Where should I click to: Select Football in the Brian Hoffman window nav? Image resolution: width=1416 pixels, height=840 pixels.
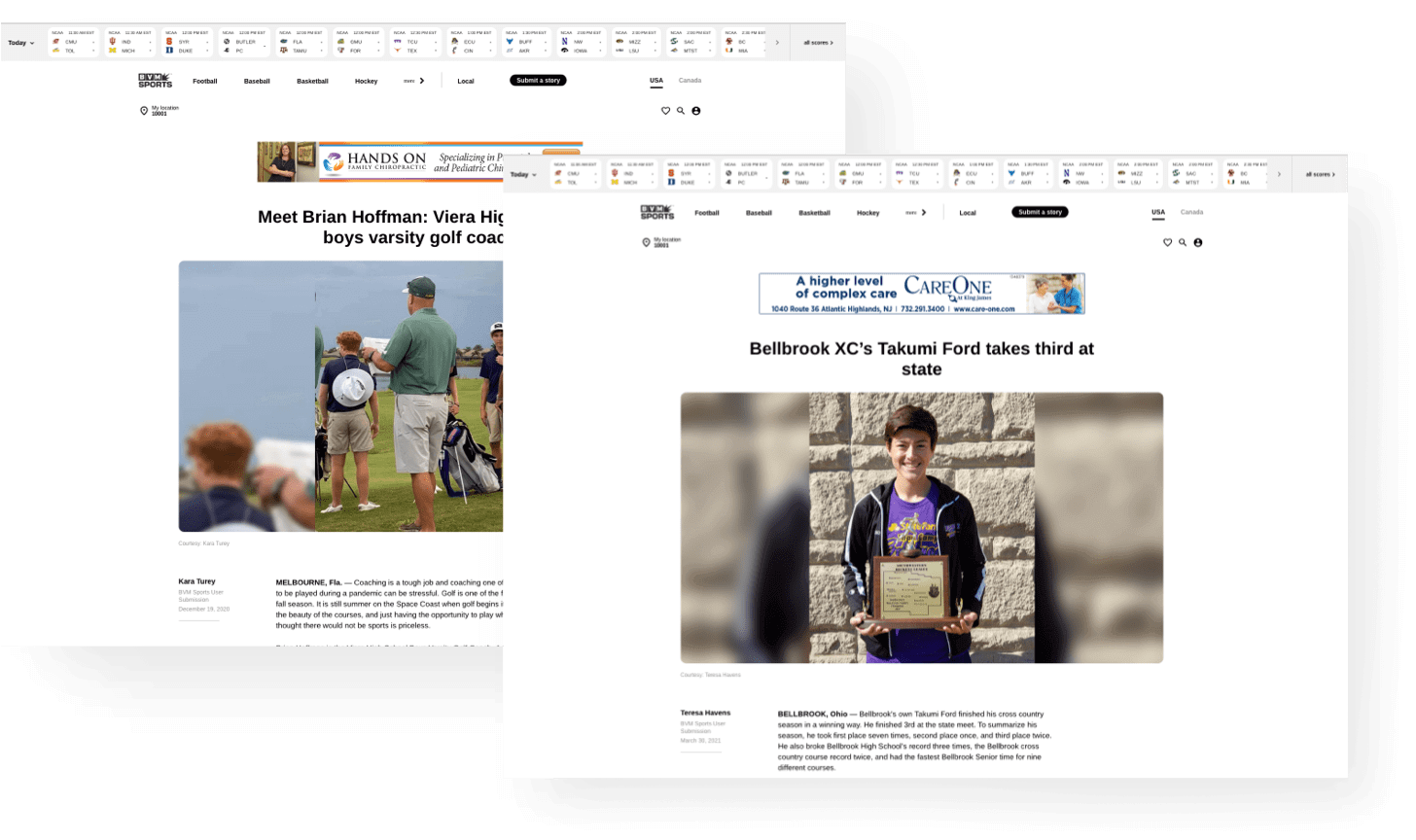(x=205, y=82)
